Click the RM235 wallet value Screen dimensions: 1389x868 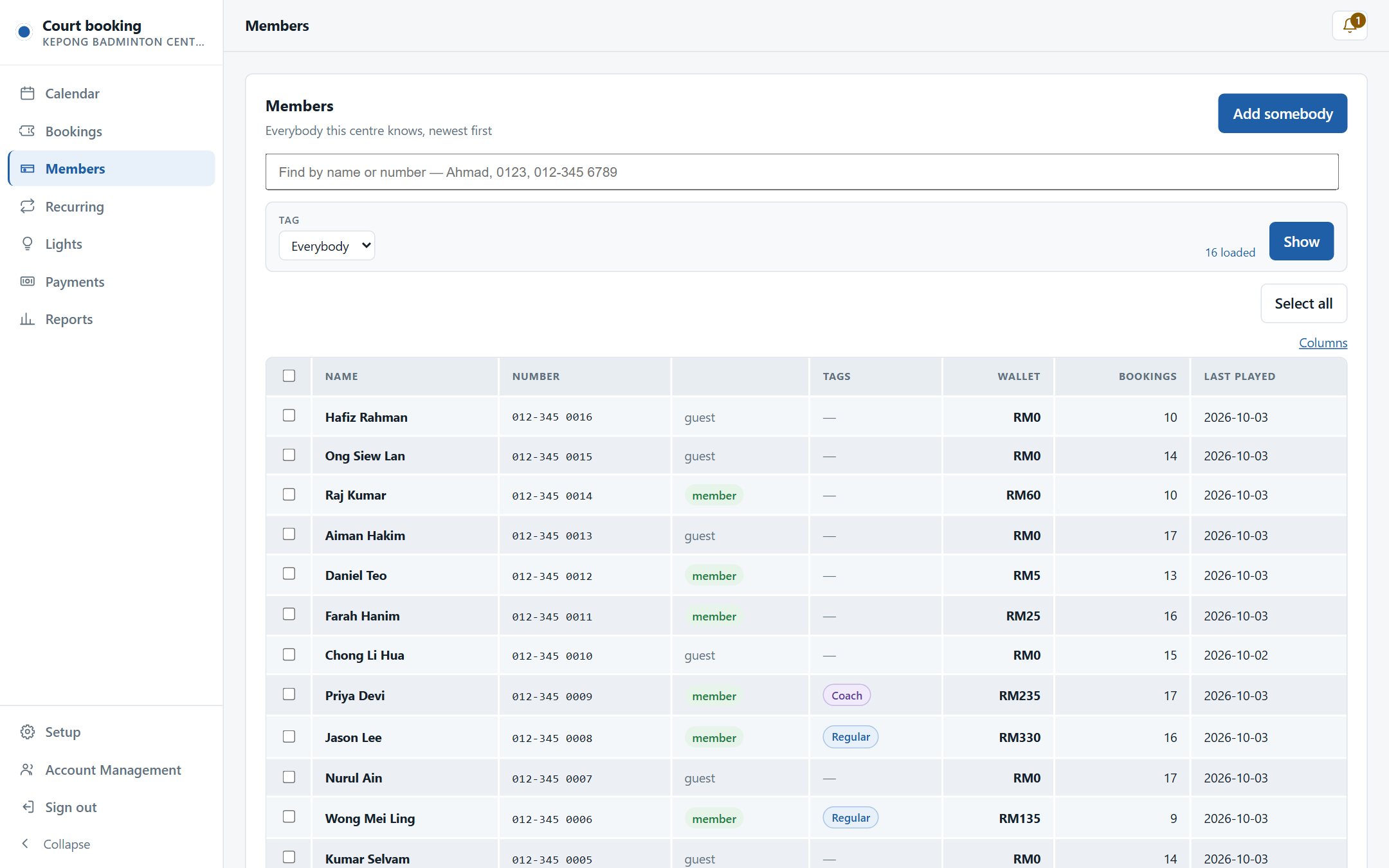pos(1019,695)
